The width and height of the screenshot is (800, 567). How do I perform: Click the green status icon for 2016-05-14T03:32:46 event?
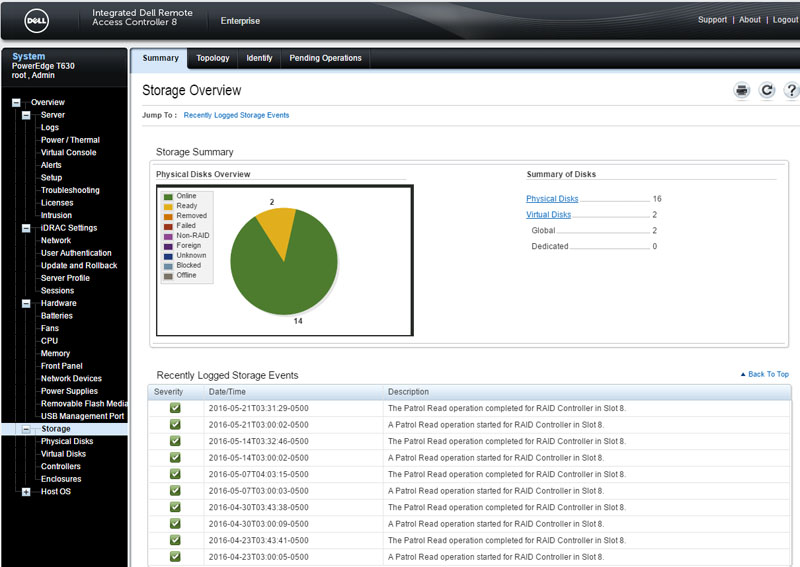click(175, 441)
